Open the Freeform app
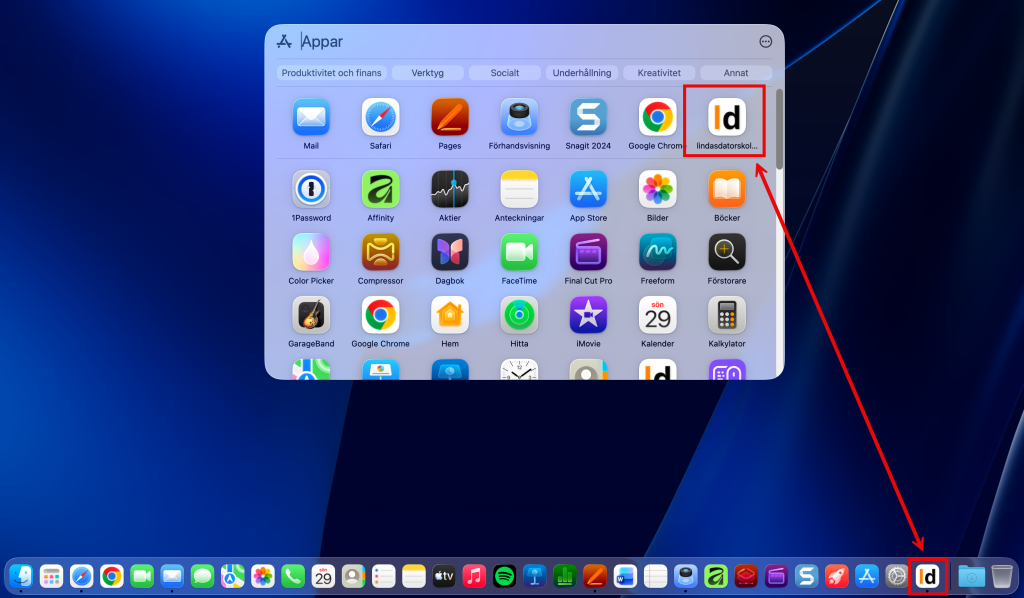 point(657,252)
